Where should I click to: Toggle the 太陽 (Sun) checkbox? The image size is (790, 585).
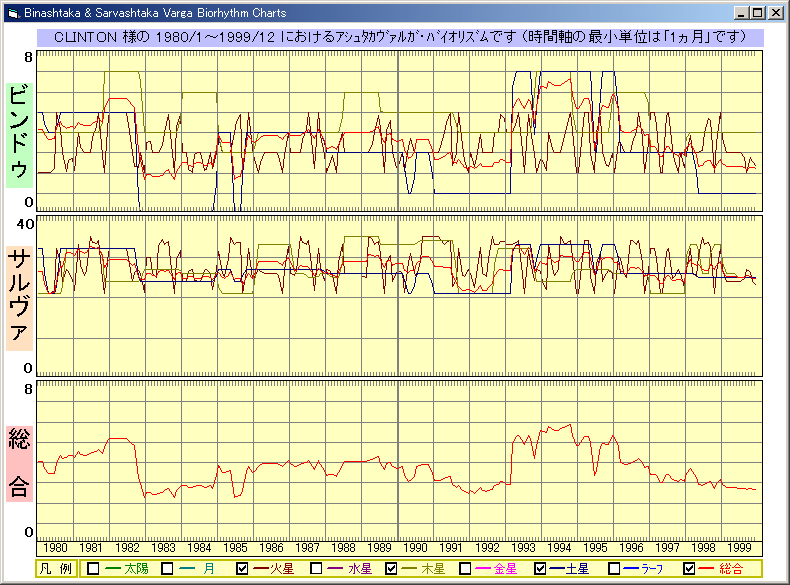click(93, 569)
